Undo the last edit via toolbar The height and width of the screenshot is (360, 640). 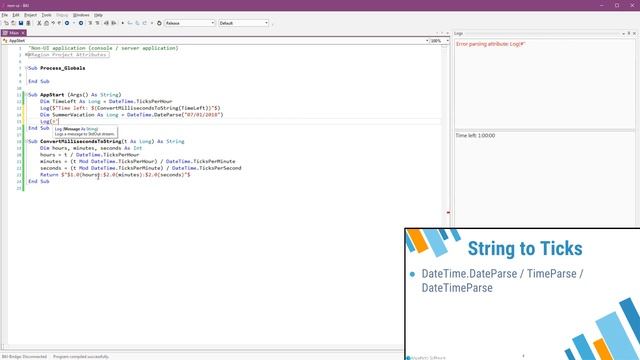[53, 23]
